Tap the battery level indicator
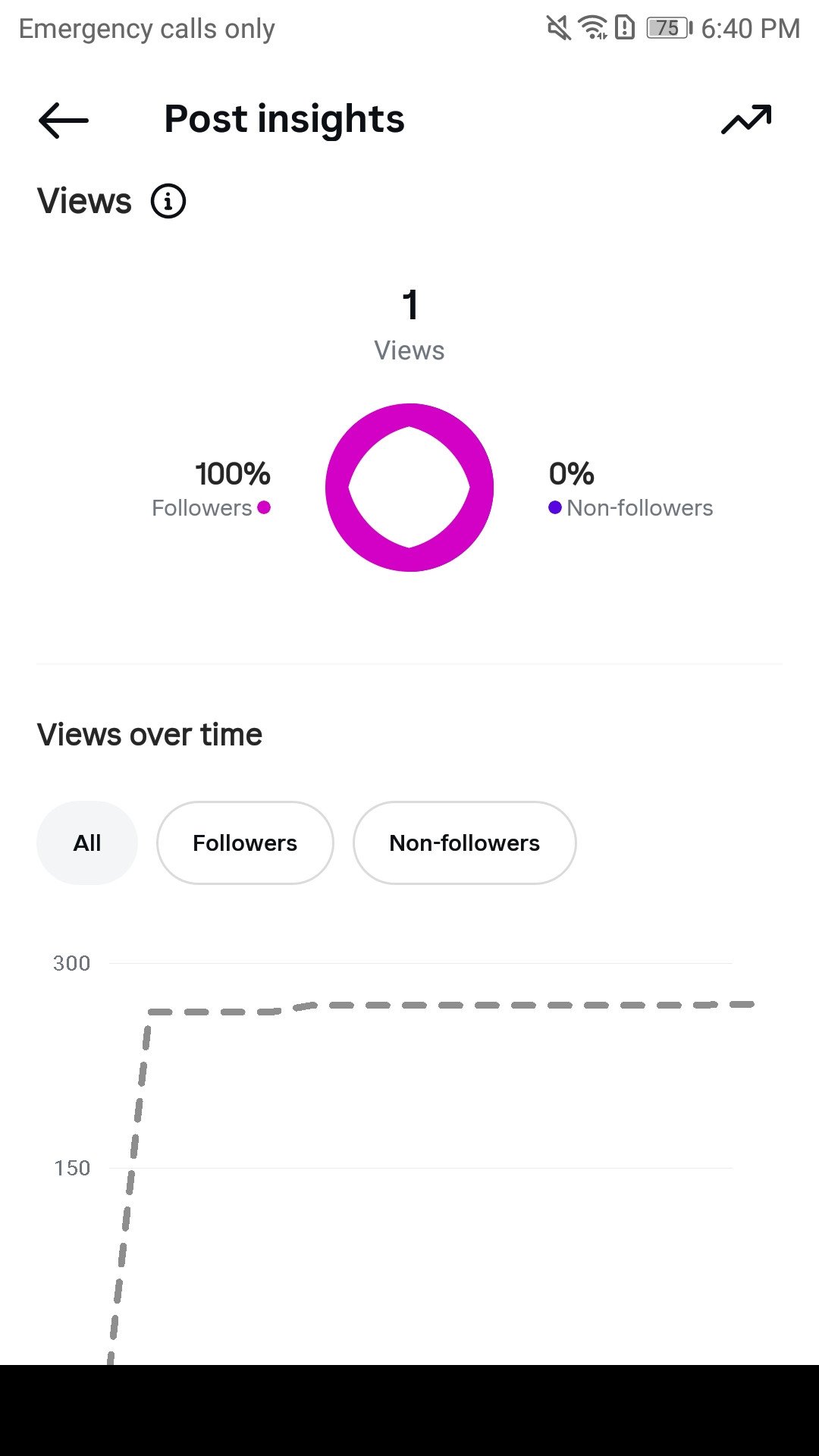The width and height of the screenshot is (819, 1456). 669,28
